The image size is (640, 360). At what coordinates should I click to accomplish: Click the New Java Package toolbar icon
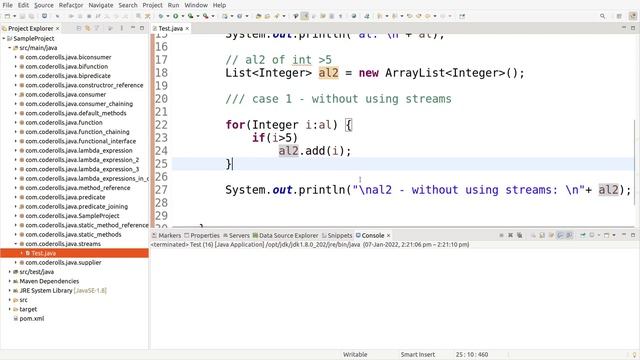pyautogui.click(x=224, y=16)
